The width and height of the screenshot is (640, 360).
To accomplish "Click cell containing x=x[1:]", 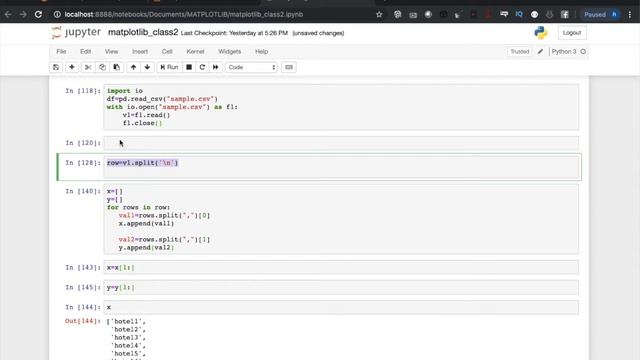I will tap(341, 267).
